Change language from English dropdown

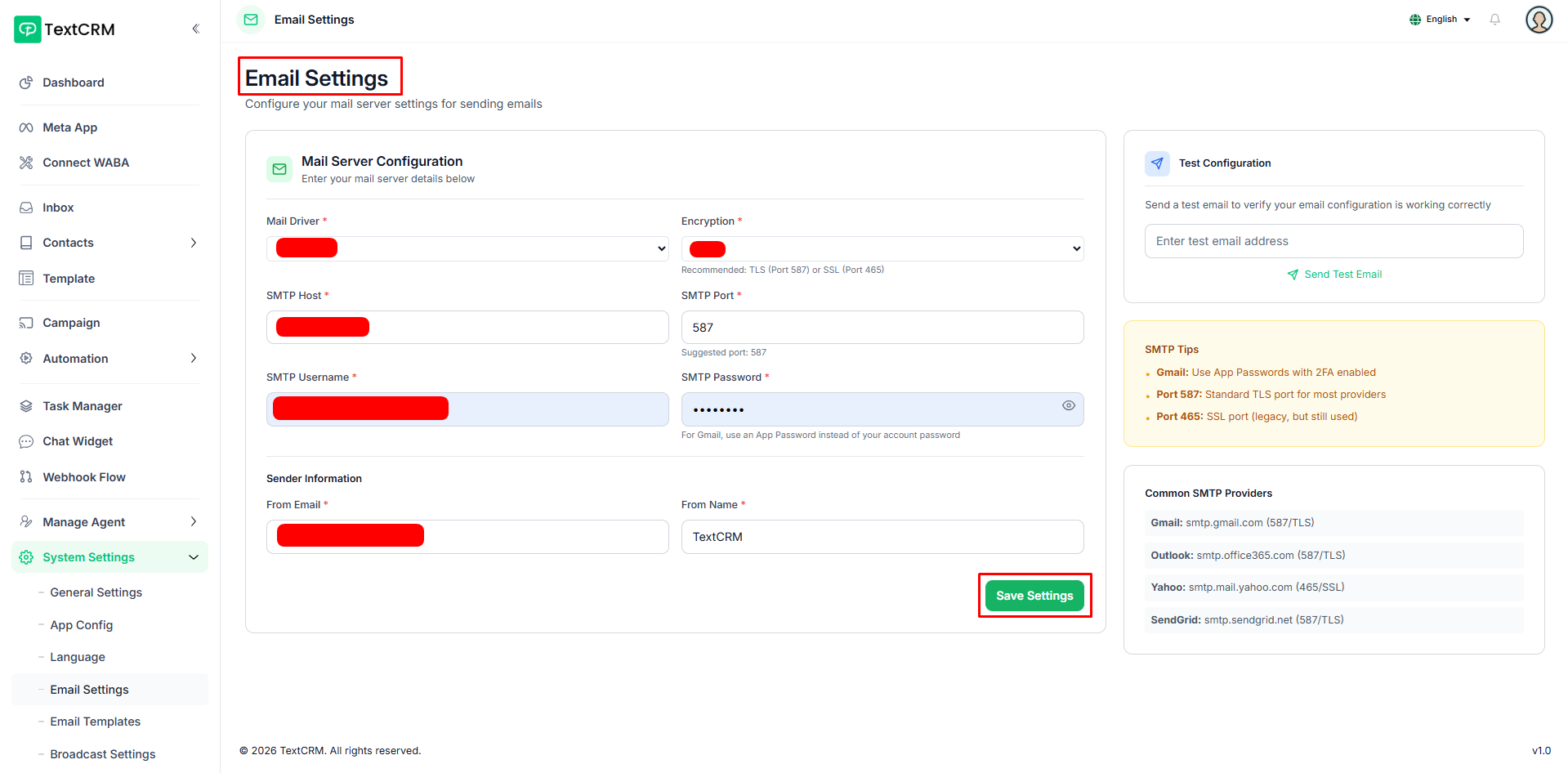[x=1440, y=20]
